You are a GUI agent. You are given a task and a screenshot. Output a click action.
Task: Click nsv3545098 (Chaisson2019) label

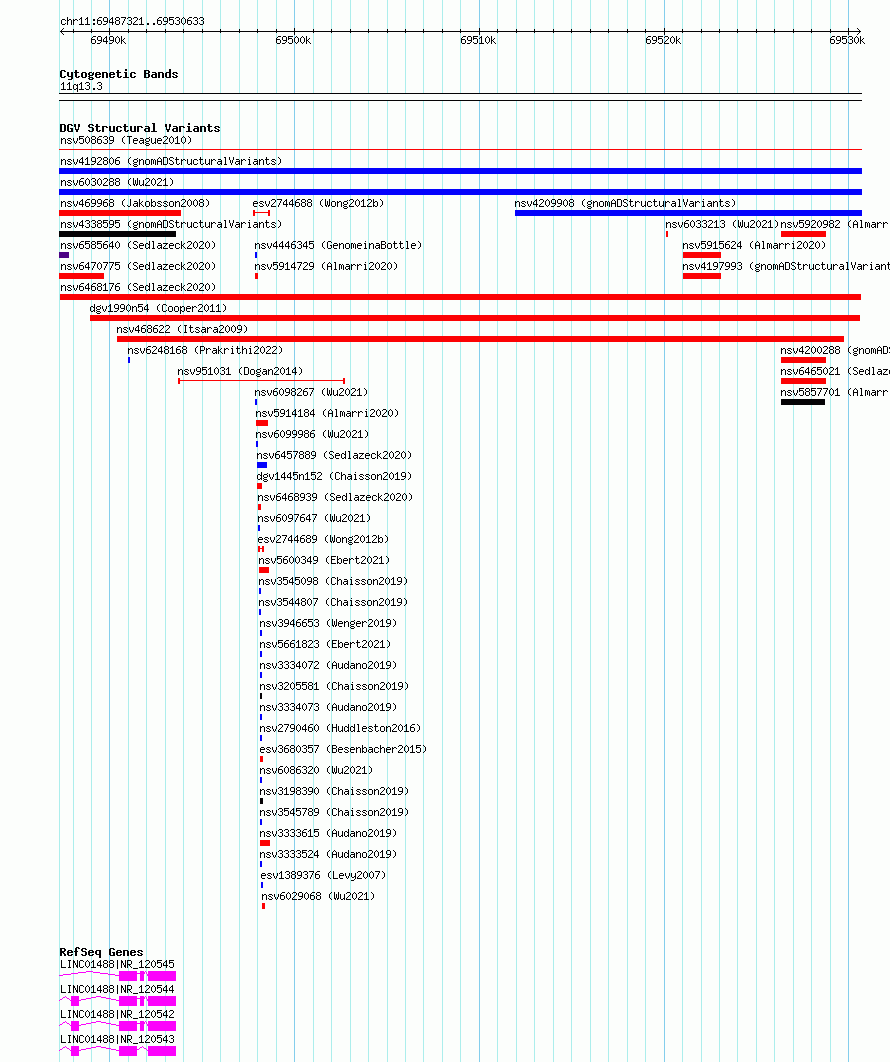pos(333,581)
